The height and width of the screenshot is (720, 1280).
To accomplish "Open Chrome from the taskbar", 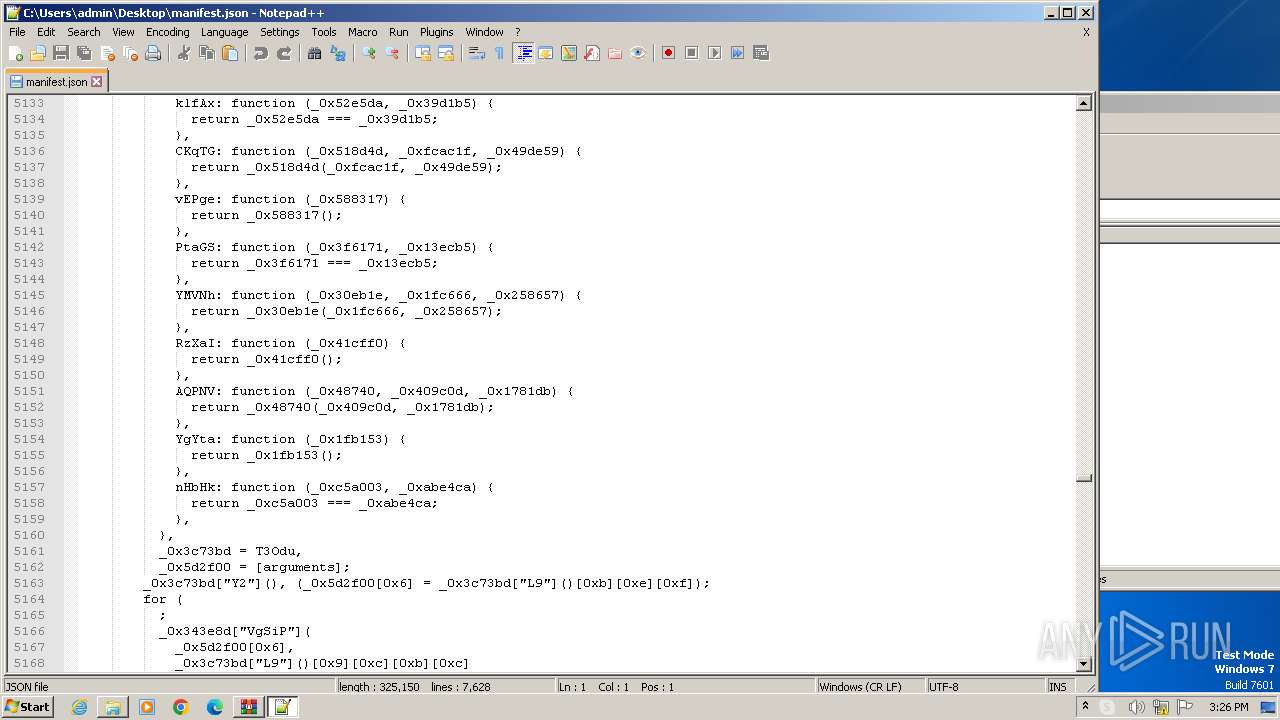I will (181, 707).
